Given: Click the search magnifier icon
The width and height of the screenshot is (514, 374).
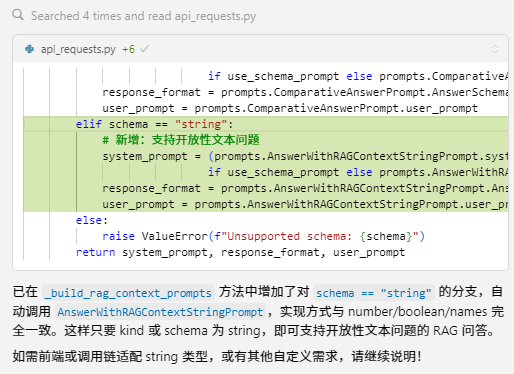Looking at the screenshot, I should pos(18,15).
